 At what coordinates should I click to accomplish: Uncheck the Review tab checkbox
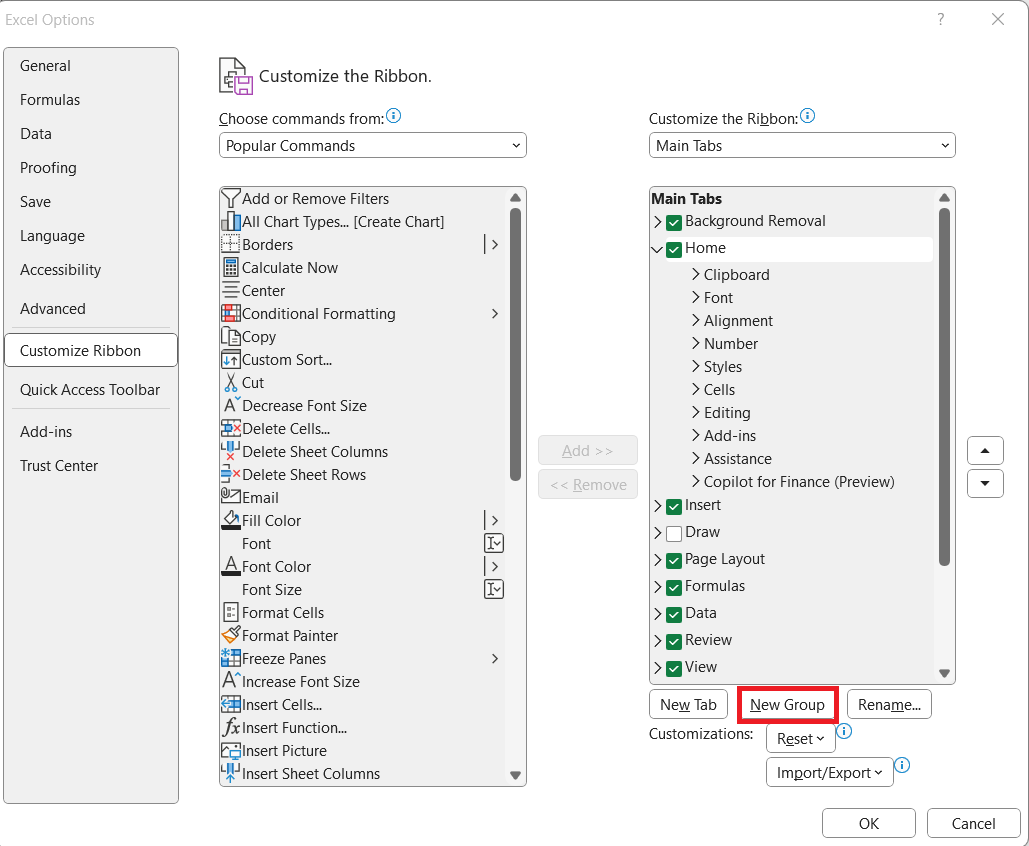pos(673,641)
